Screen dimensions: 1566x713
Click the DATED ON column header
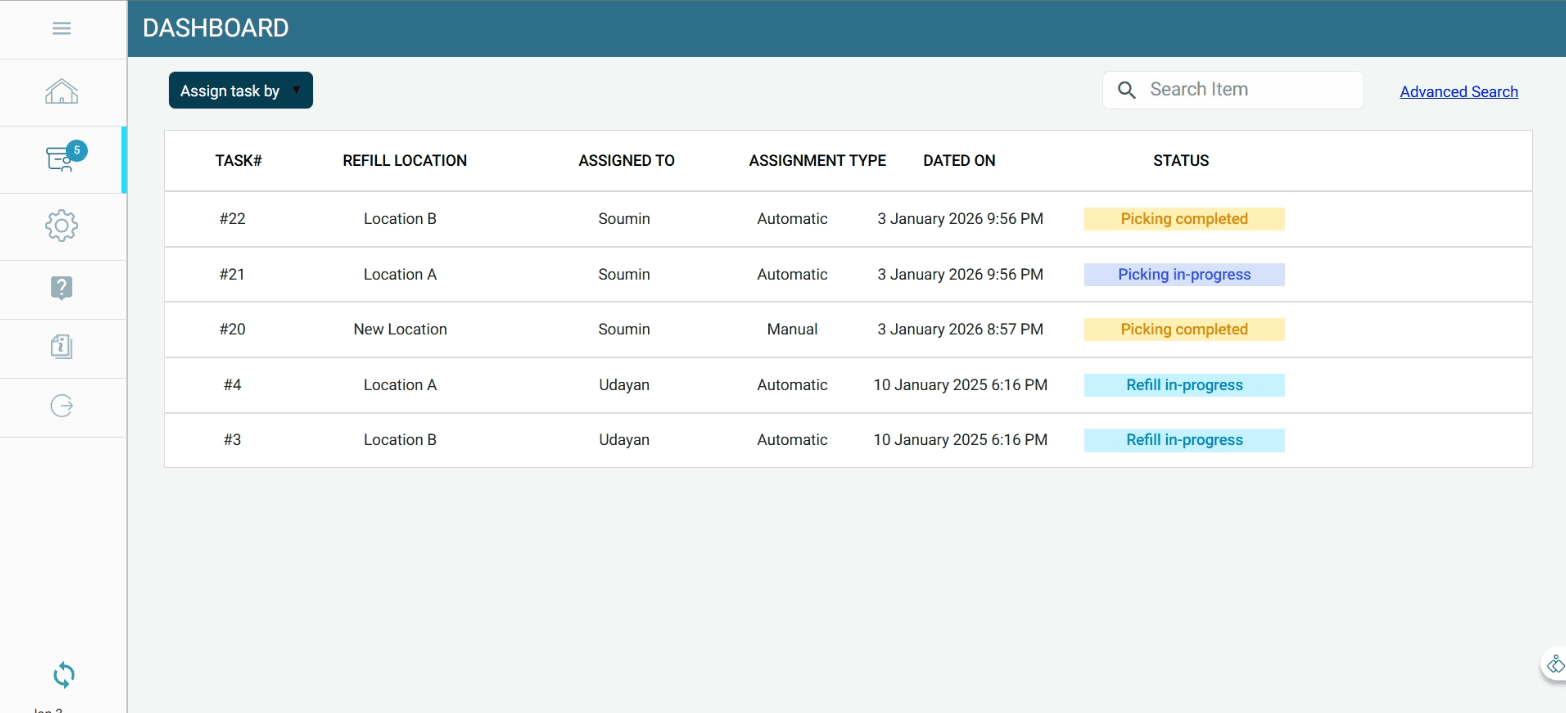click(x=959, y=160)
